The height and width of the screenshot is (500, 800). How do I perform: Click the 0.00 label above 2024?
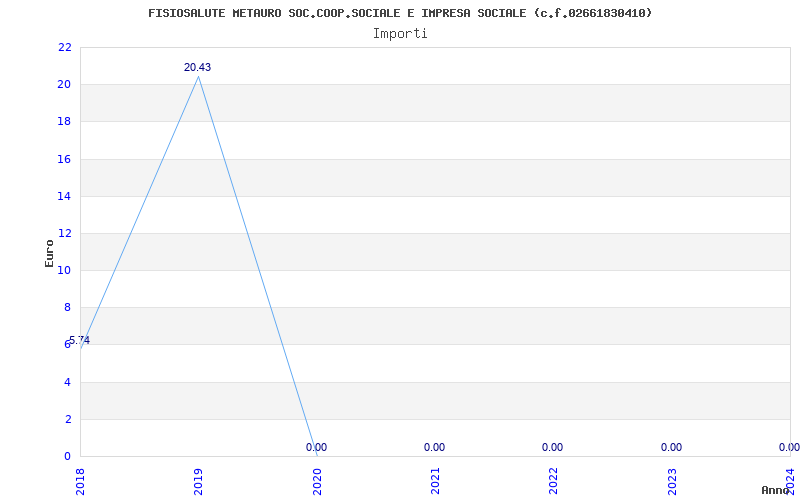pos(789,447)
